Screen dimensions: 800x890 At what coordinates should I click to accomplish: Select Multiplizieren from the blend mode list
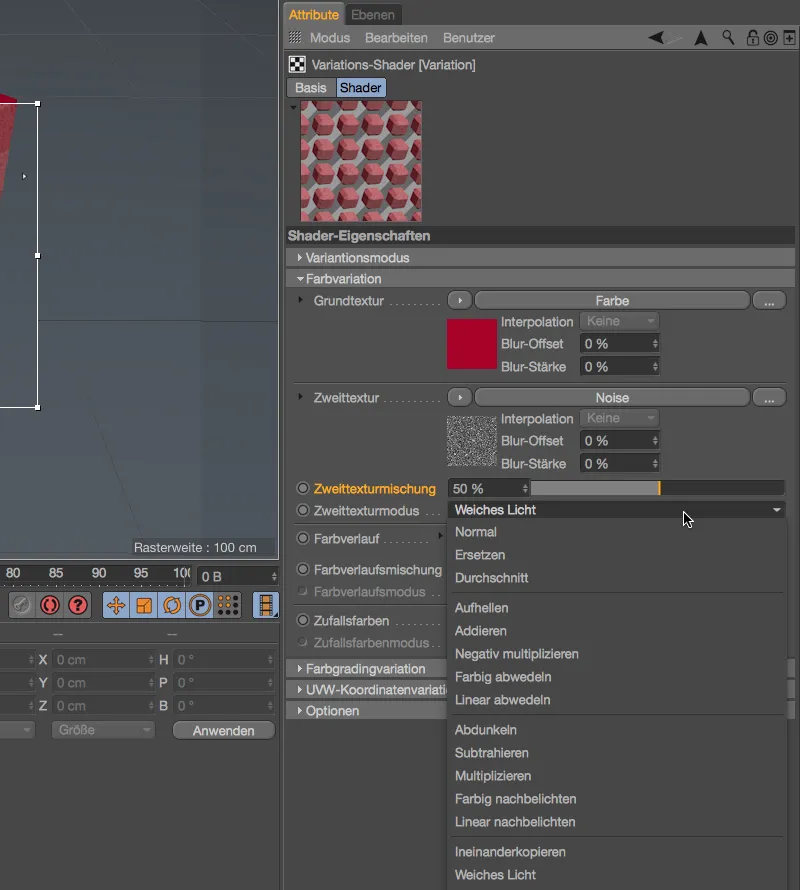point(510,775)
